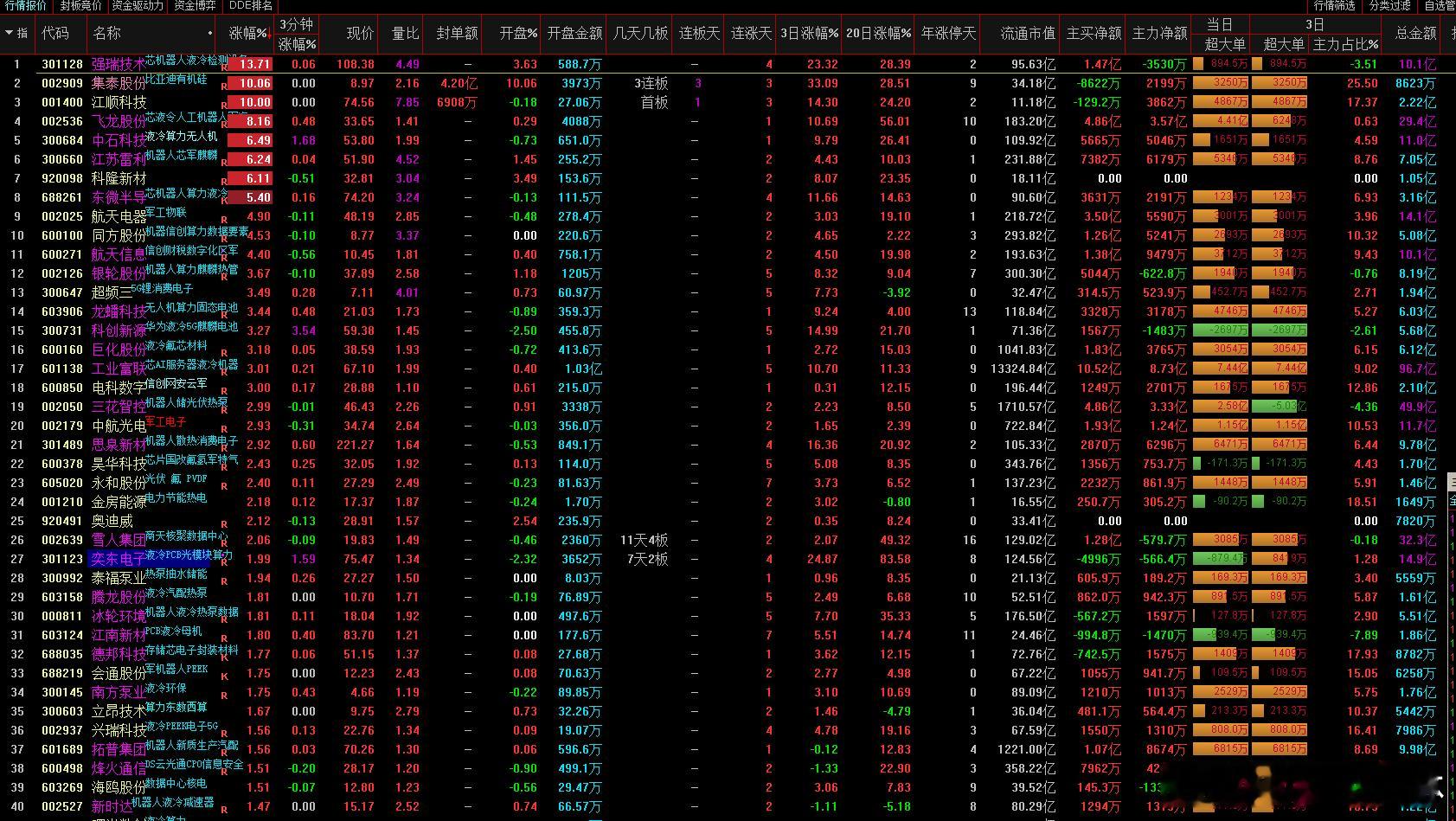Open the 封板竞价 tab

80,5
